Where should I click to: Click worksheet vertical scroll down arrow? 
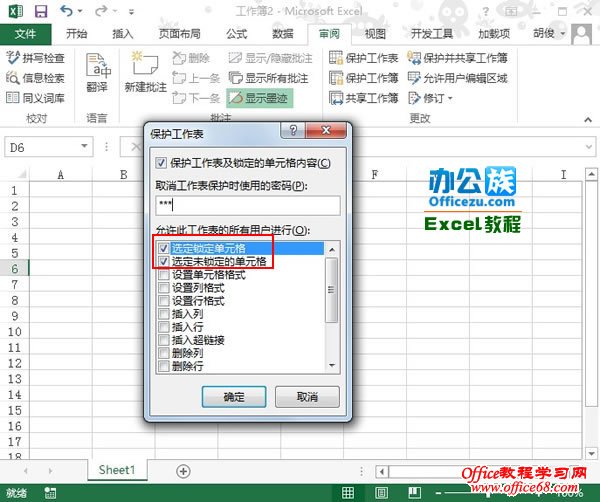tap(591, 454)
